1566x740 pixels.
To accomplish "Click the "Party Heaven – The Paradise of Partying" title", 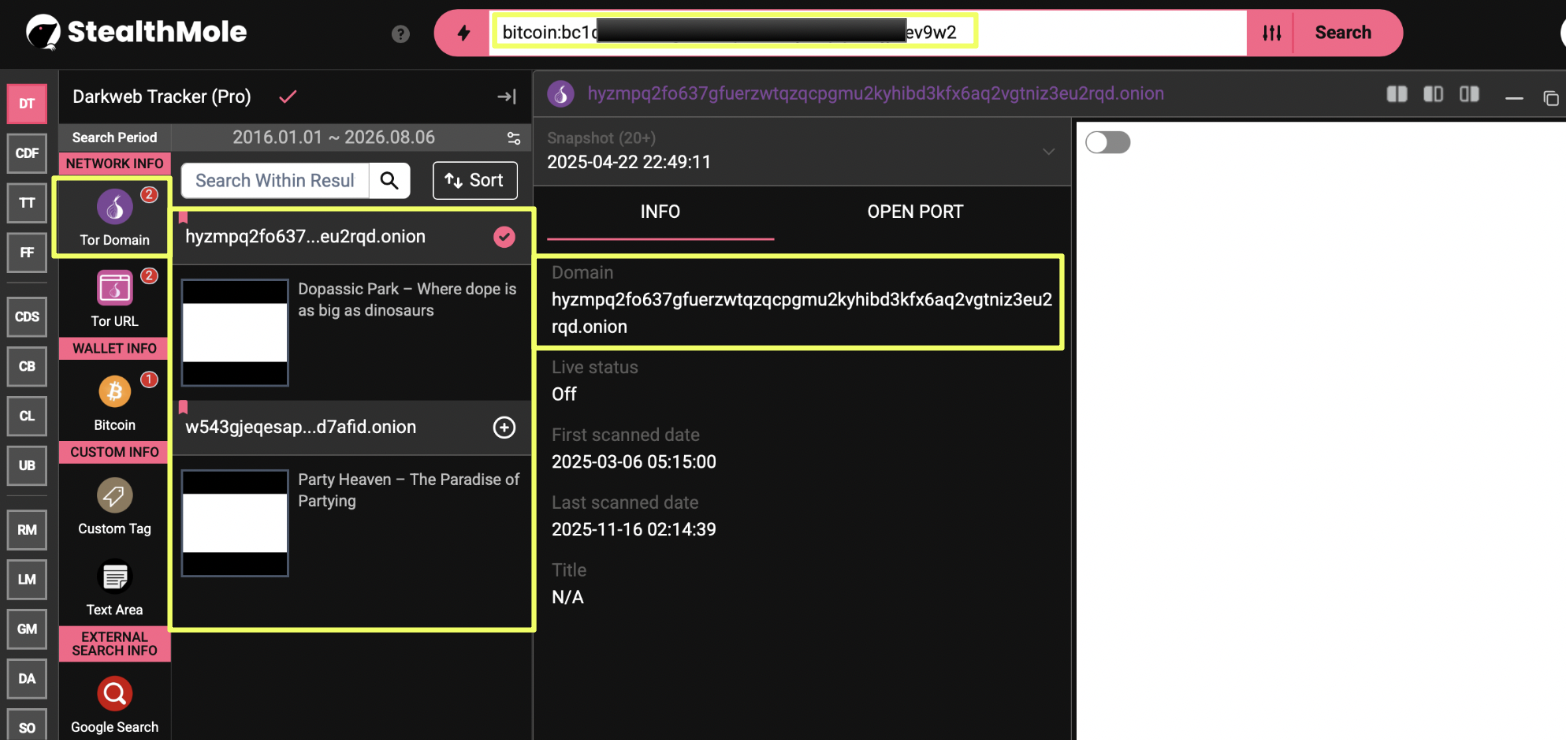I will [409, 490].
